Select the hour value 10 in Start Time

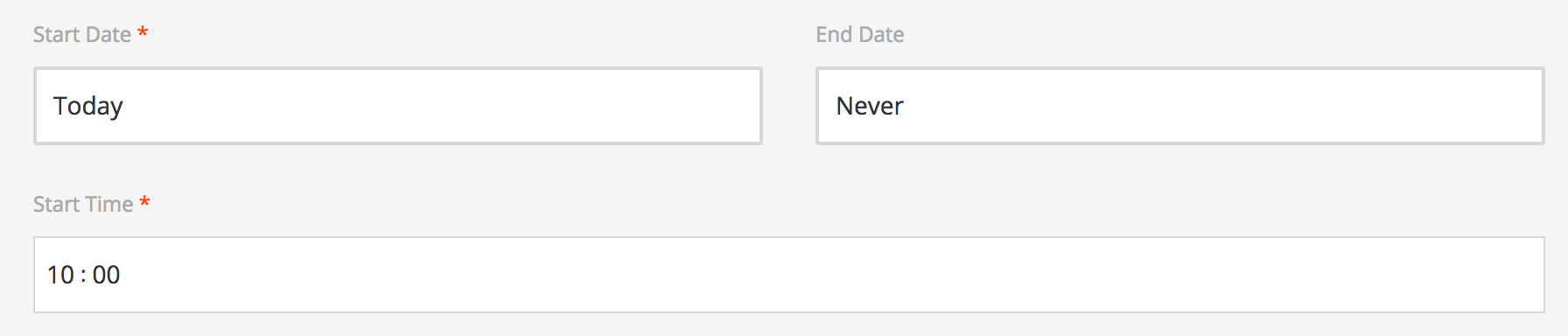coord(60,275)
